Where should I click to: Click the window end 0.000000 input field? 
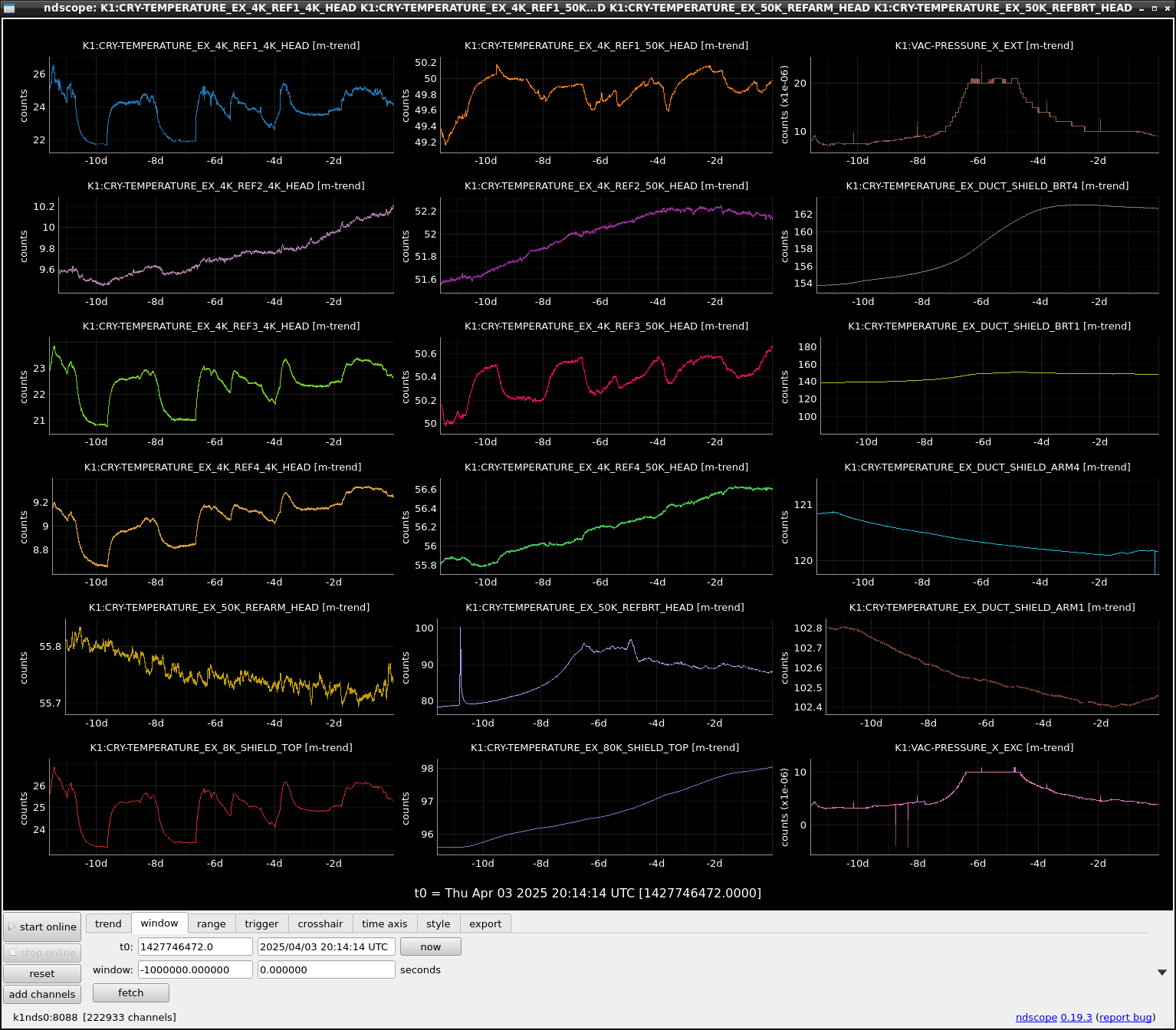pyautogui.click(x=327, y=969)
